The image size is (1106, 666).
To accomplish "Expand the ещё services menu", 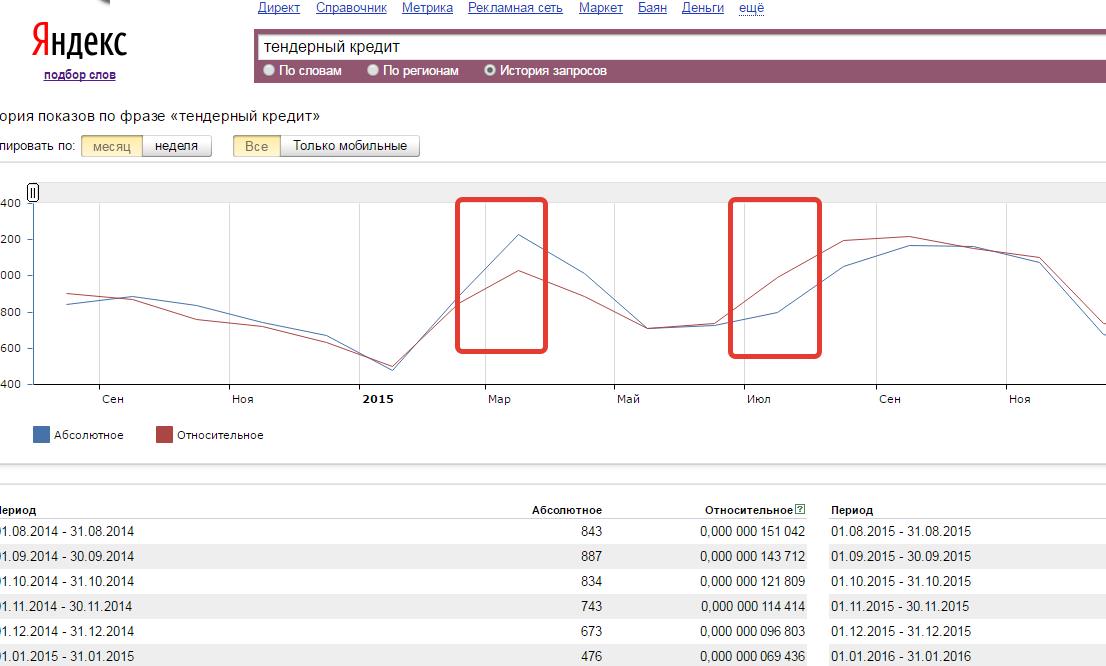I will click(751, 8).
